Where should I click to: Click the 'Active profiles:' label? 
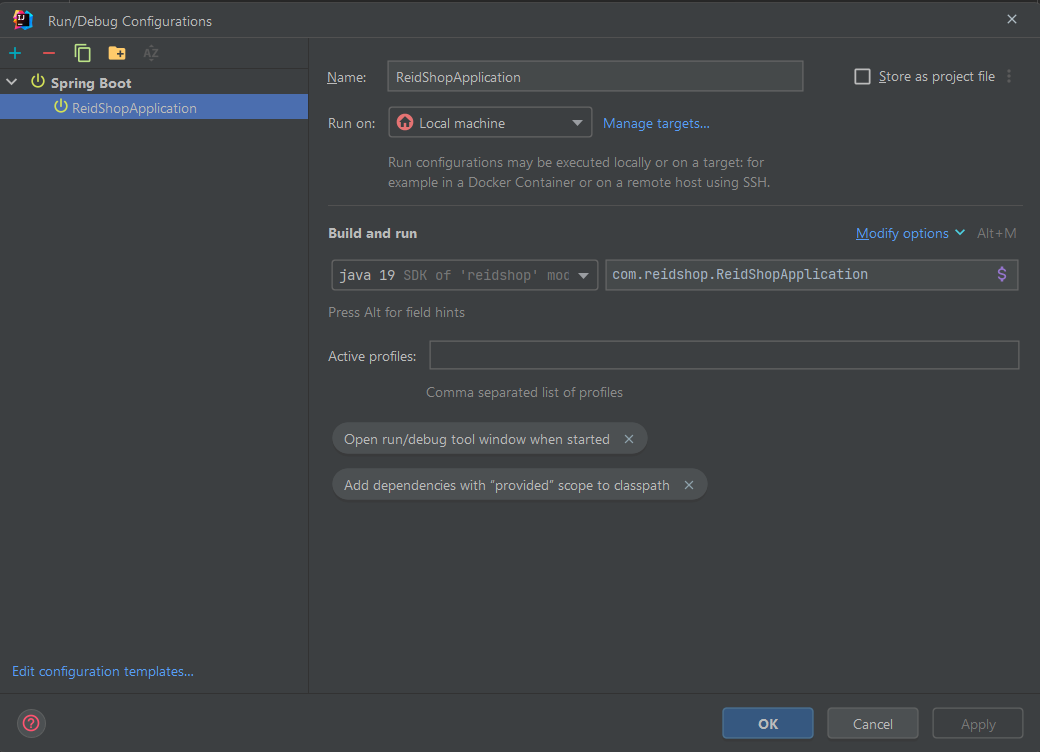coord(372,356)
